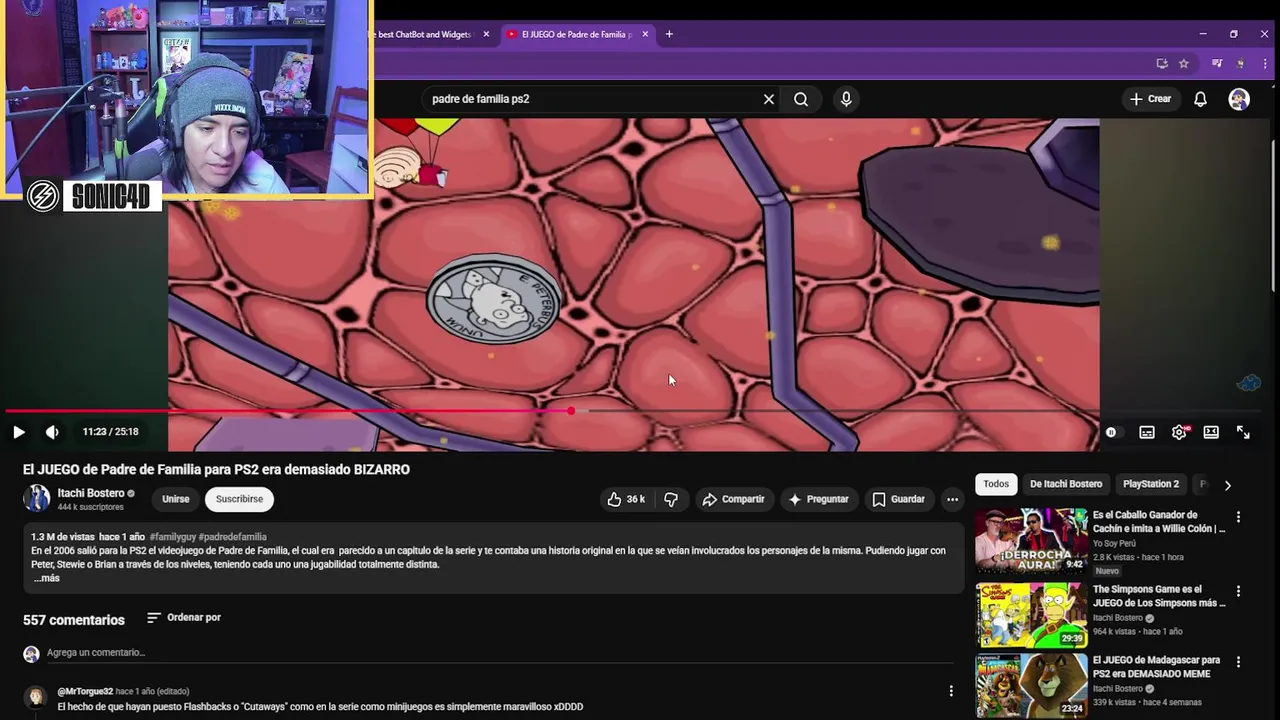This screenshot has height=720, width=1280.
Task: Click the Compartir button
Action: click(733, 499)
